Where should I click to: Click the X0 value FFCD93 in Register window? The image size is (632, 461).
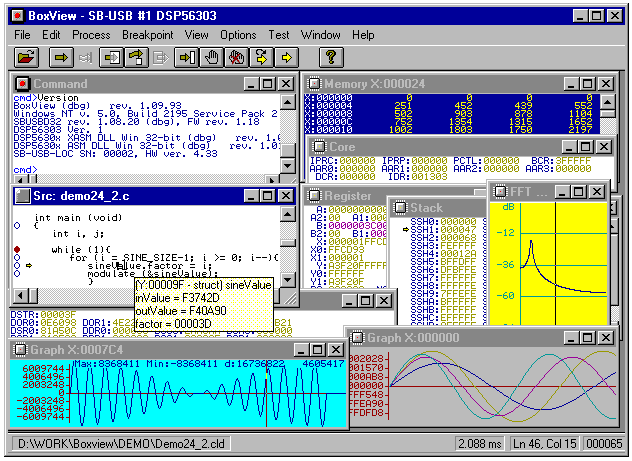tap(346, 249)
